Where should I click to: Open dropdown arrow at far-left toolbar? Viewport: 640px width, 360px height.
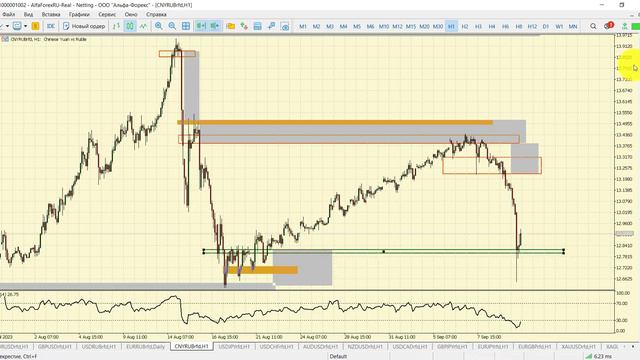coord(7,26)
